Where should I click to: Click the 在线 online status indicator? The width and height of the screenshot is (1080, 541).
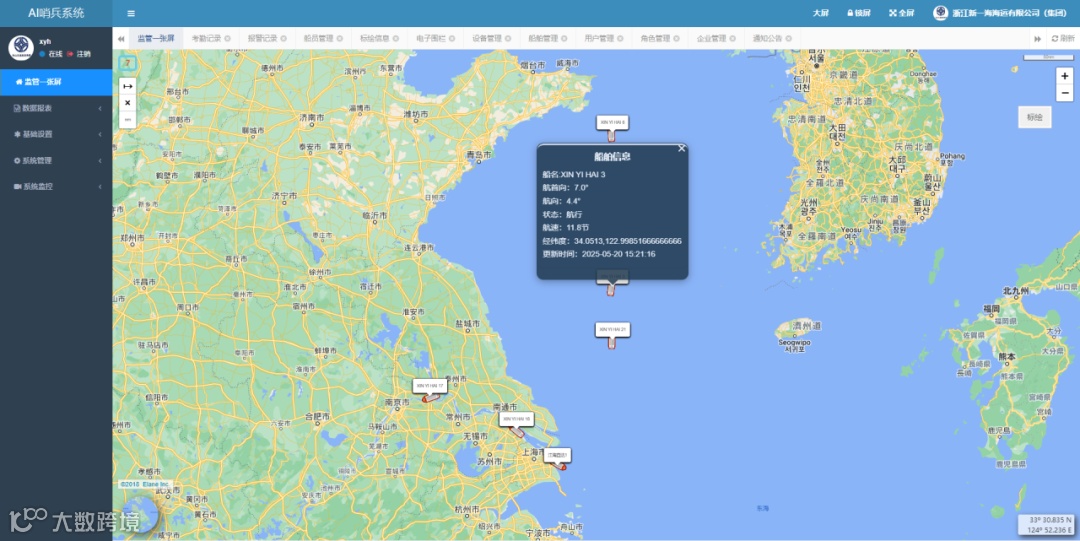pyautogui.click(x=51, y=54)
